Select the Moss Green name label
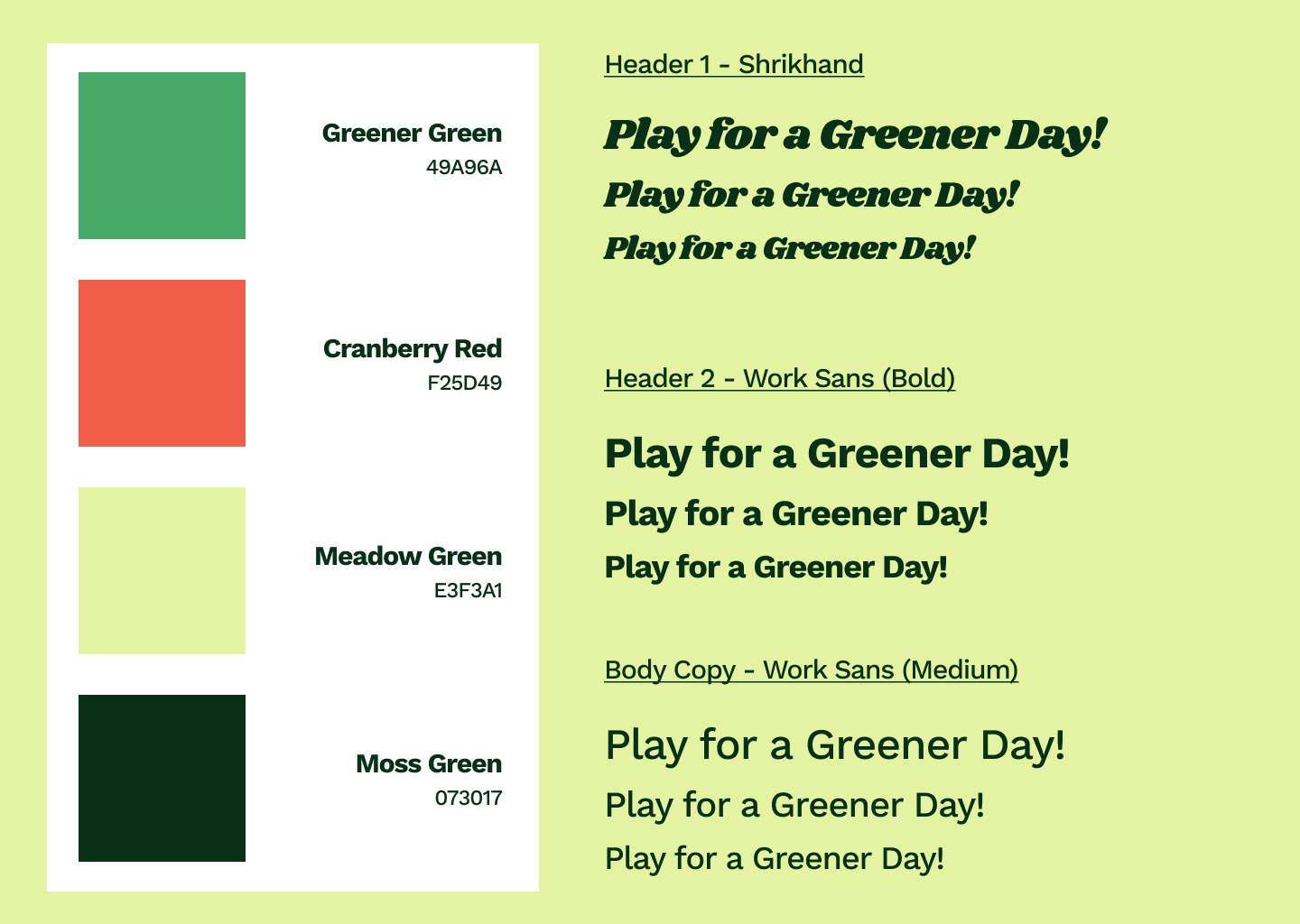 coord(429,764)
